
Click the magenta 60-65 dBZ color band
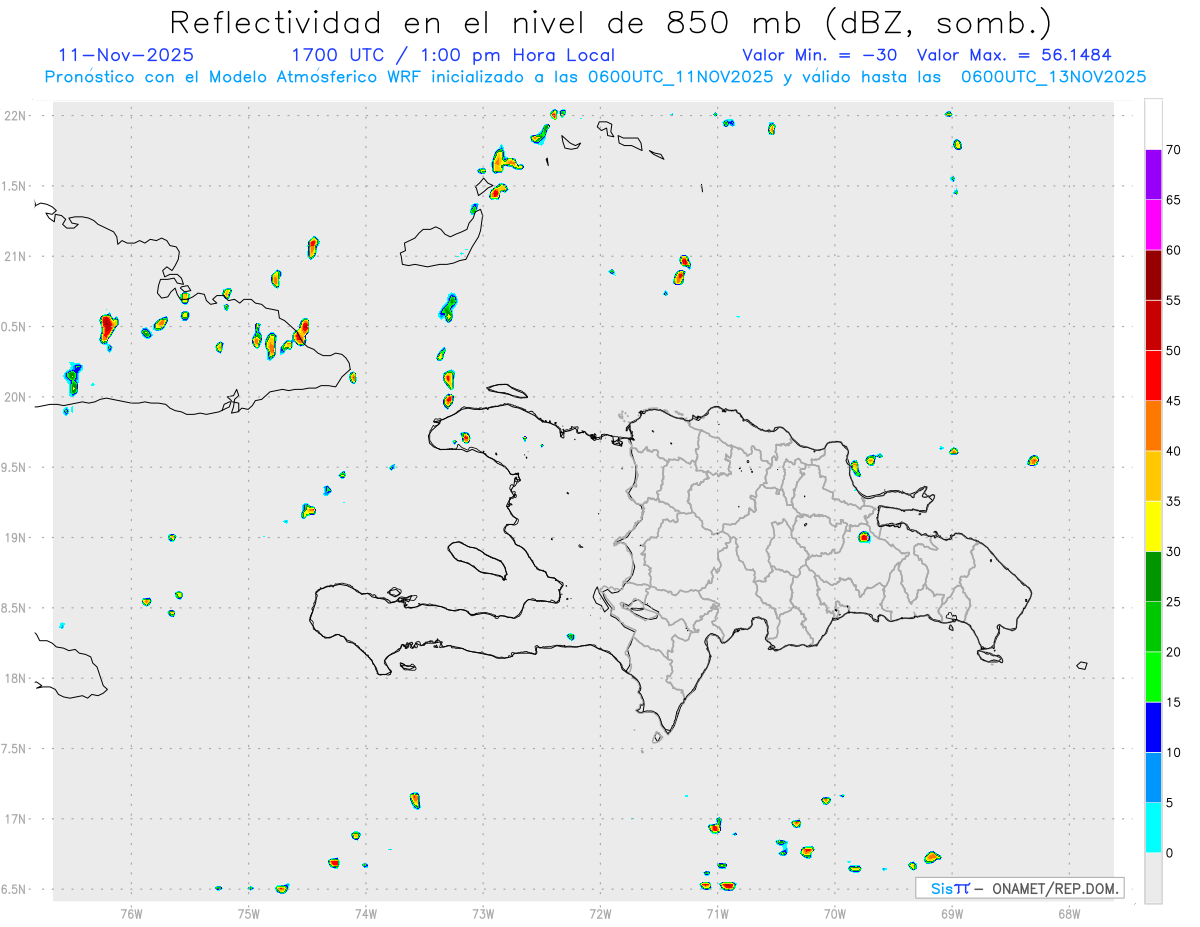(x=1153, y=225)
